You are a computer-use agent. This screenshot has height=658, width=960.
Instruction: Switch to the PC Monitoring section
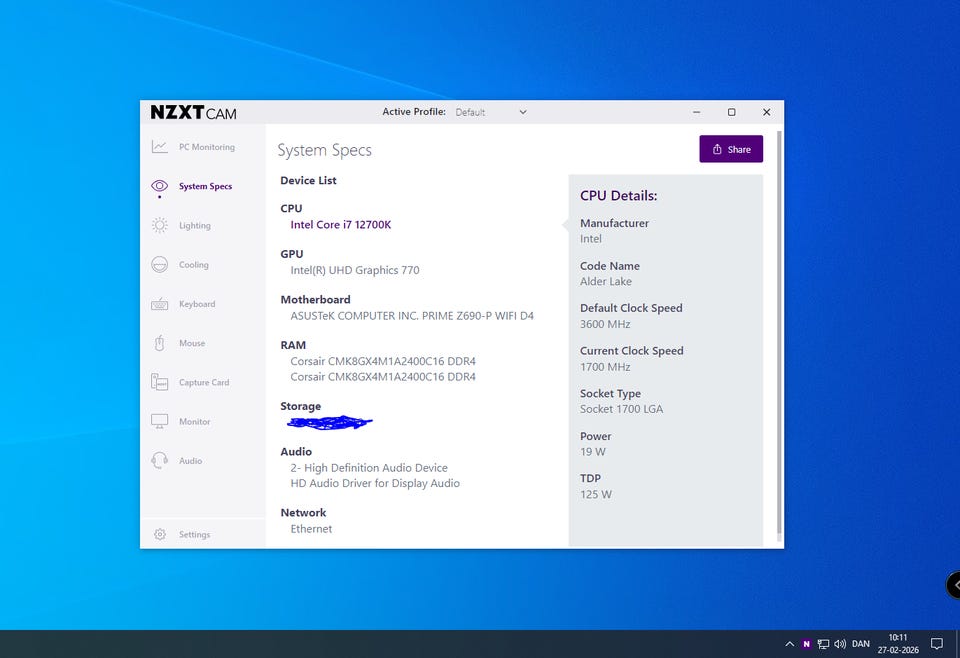pos(207,147)
